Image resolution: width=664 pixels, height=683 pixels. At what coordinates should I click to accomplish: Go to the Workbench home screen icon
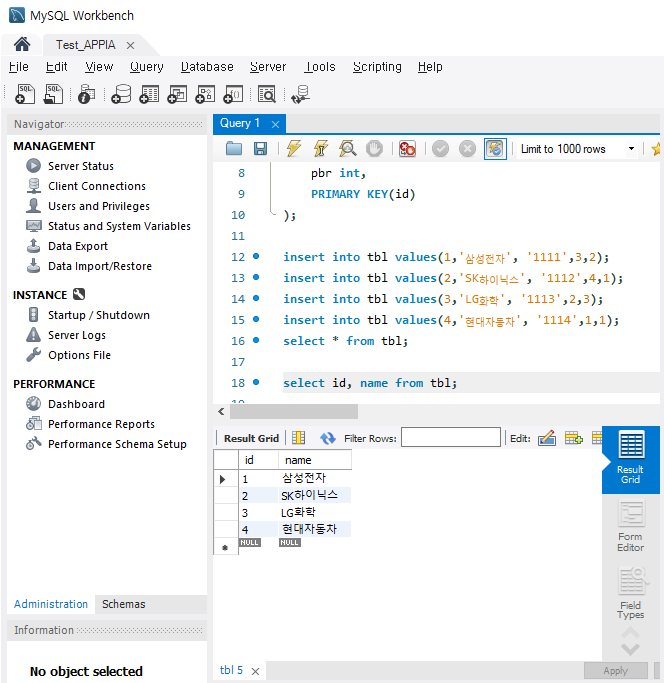[22, 44]
